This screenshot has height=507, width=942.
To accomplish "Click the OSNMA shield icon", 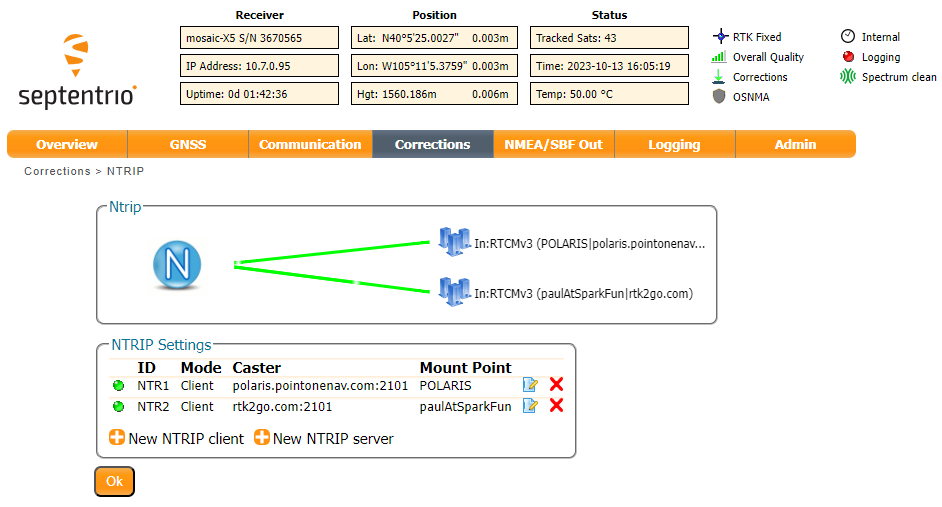I will click(719, 96).
